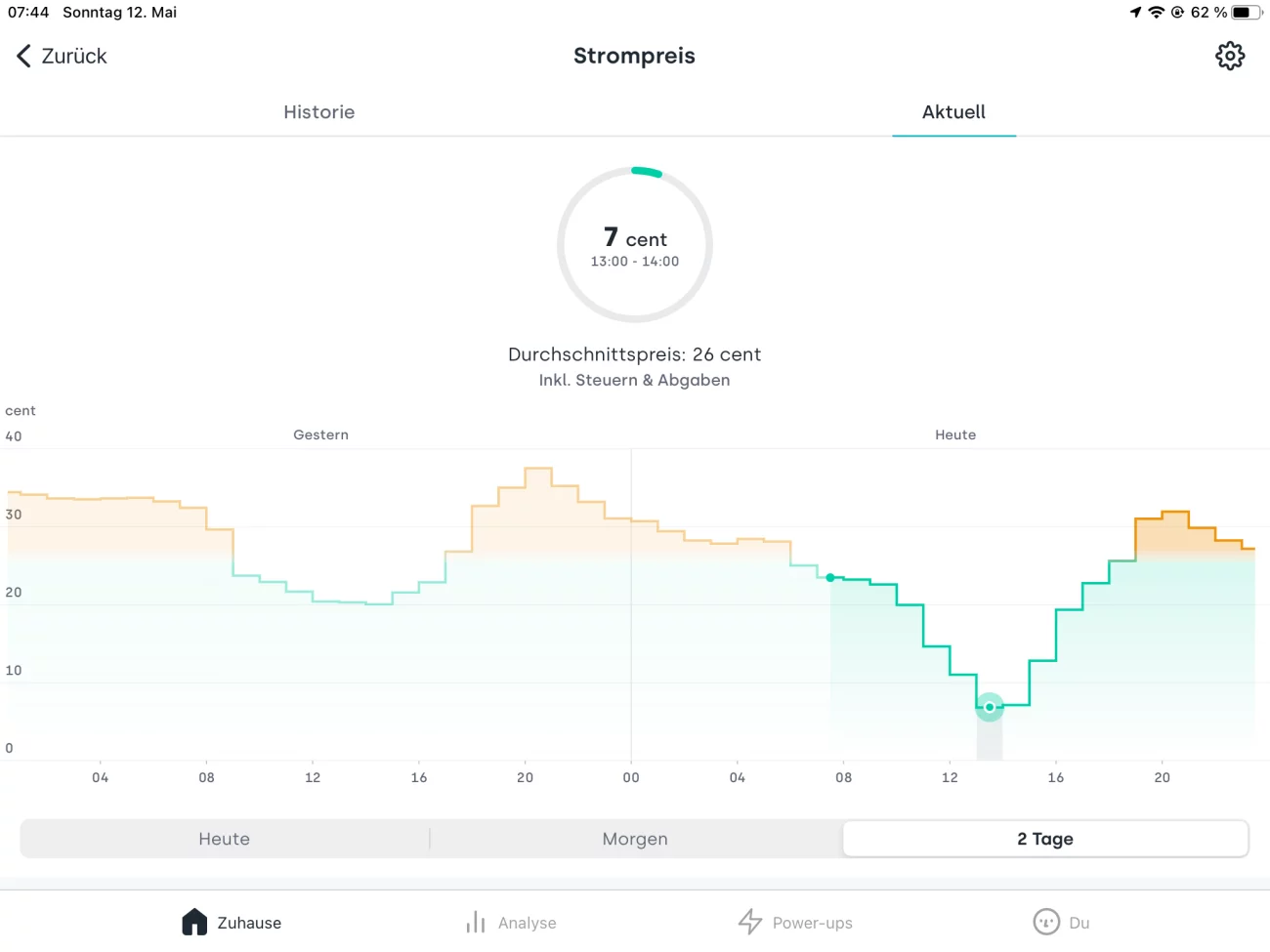Select the Aktuell tab
The height and width of the screenshot is (952, 1270).
(953, 112)
